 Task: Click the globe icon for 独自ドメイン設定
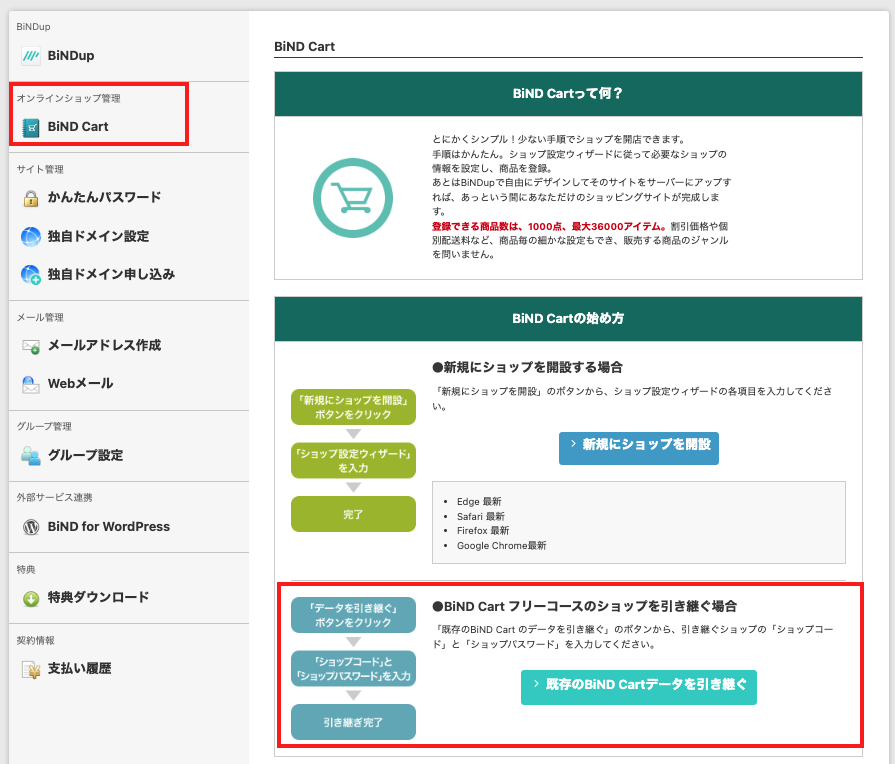point(31,236)
